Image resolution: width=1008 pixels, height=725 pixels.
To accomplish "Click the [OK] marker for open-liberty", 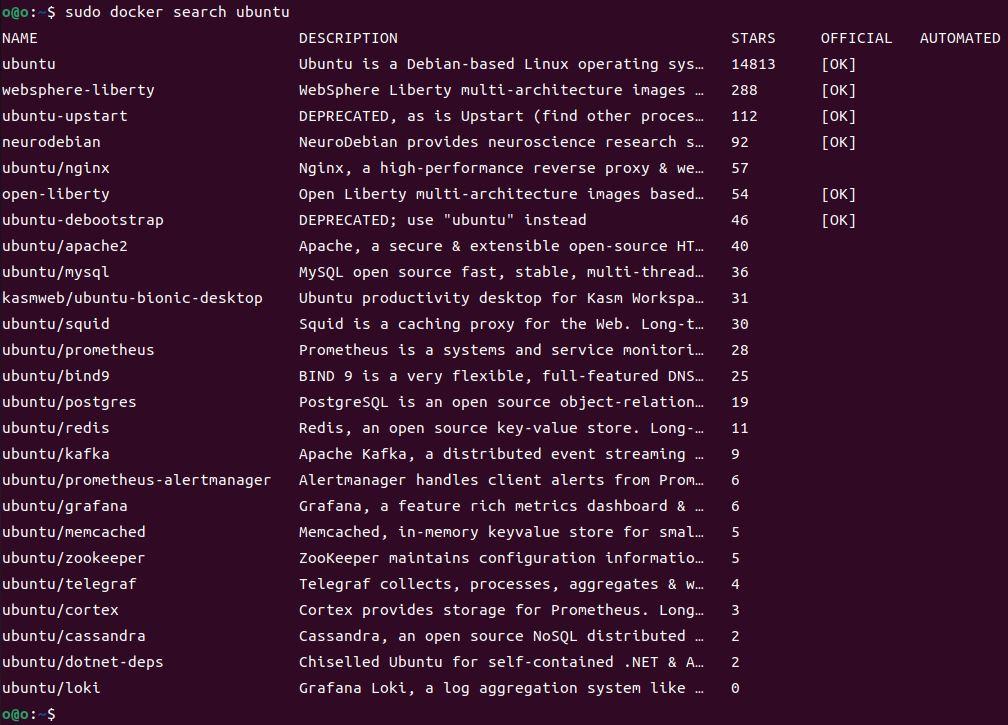I will (838, 194).
